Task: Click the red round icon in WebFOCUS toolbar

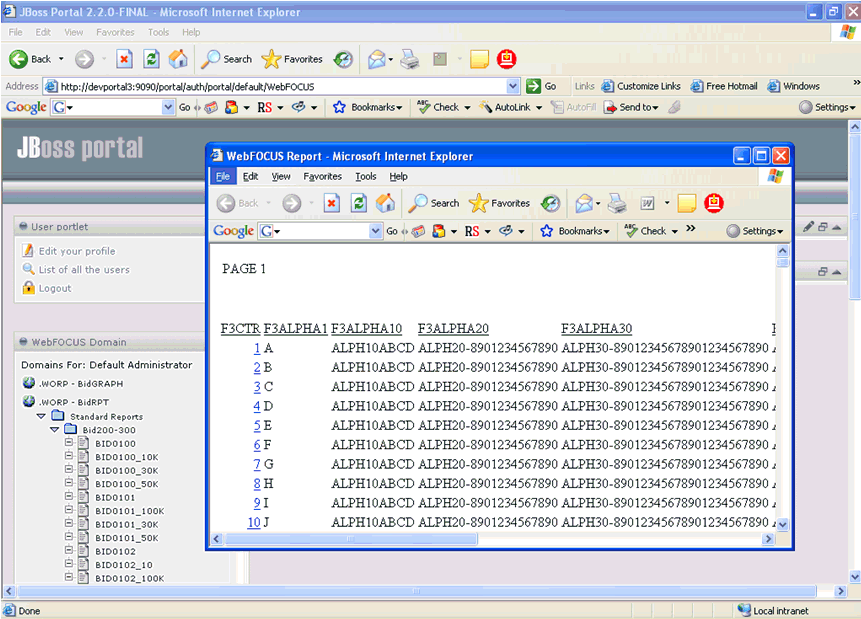Action: 714,203
